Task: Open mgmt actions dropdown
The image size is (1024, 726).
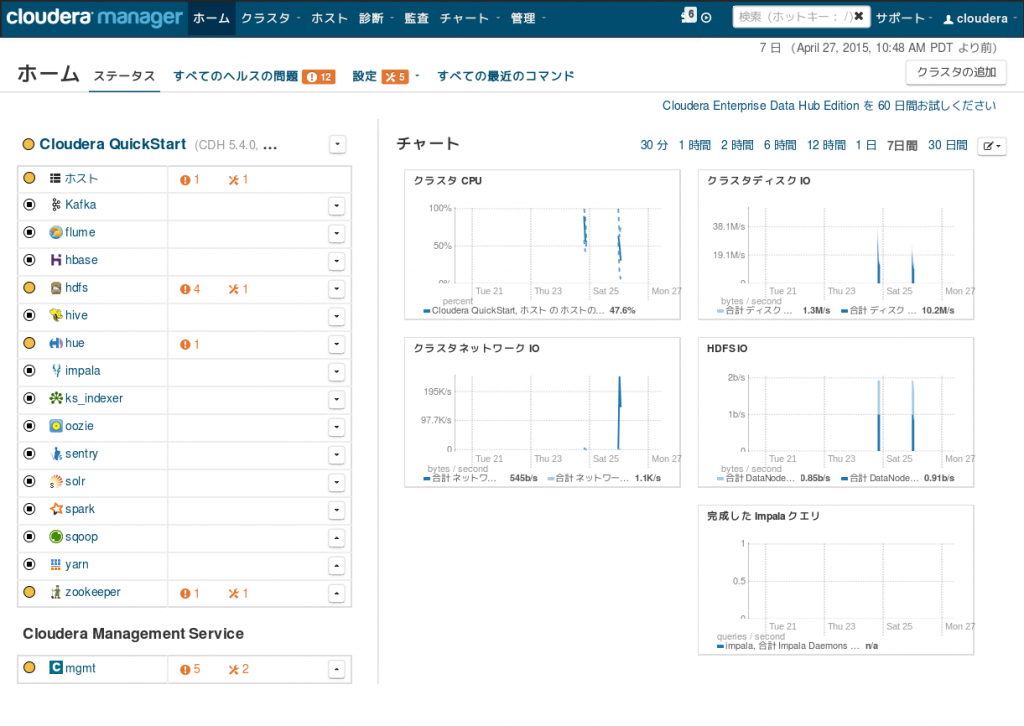Action: 336,669
